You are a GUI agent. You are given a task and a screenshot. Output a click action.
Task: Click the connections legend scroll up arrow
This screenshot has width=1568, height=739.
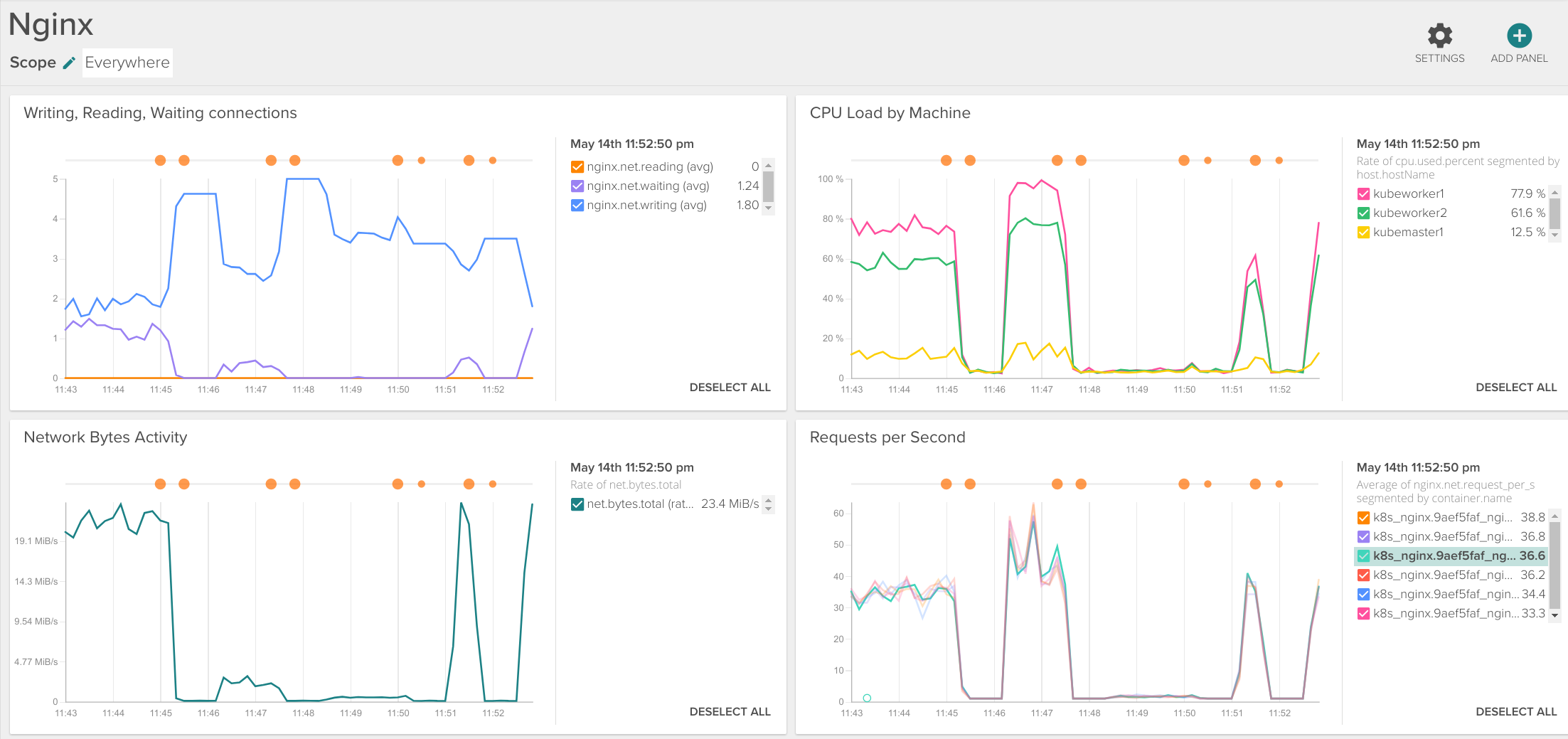(768, 165)
